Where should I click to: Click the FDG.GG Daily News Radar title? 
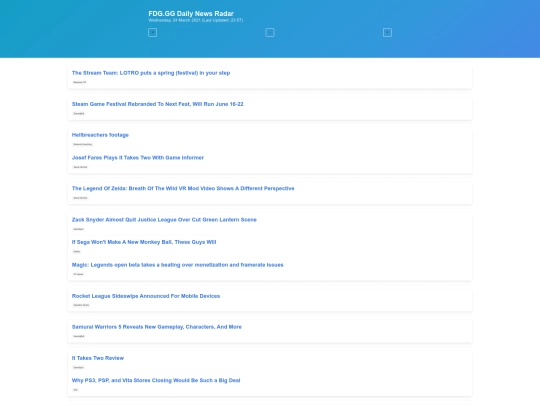click(x=191, y=13)
